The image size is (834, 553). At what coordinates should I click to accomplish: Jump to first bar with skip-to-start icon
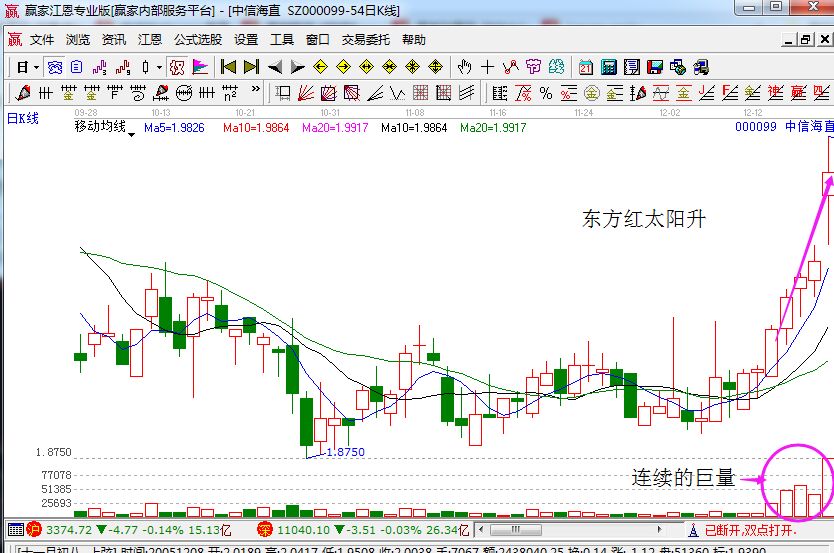(229, 67)
